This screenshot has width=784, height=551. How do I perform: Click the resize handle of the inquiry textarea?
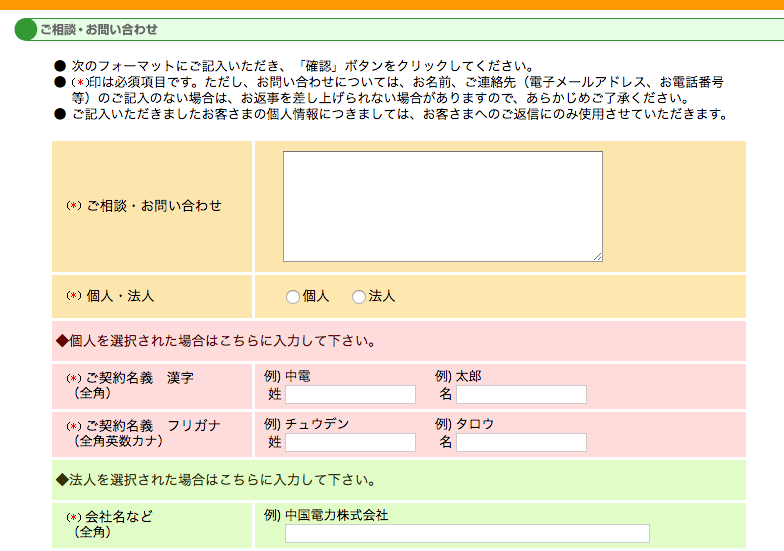click(x=597, y=256)
